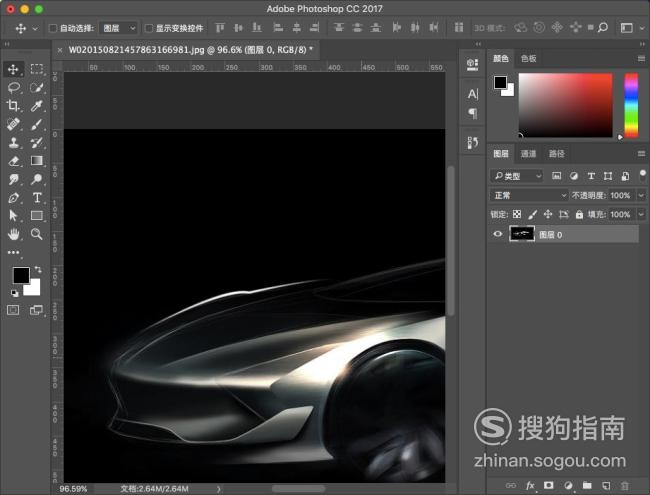Add a layer mask
The image size is (650, 495).
pyautogui.click(x=548, y=485)
